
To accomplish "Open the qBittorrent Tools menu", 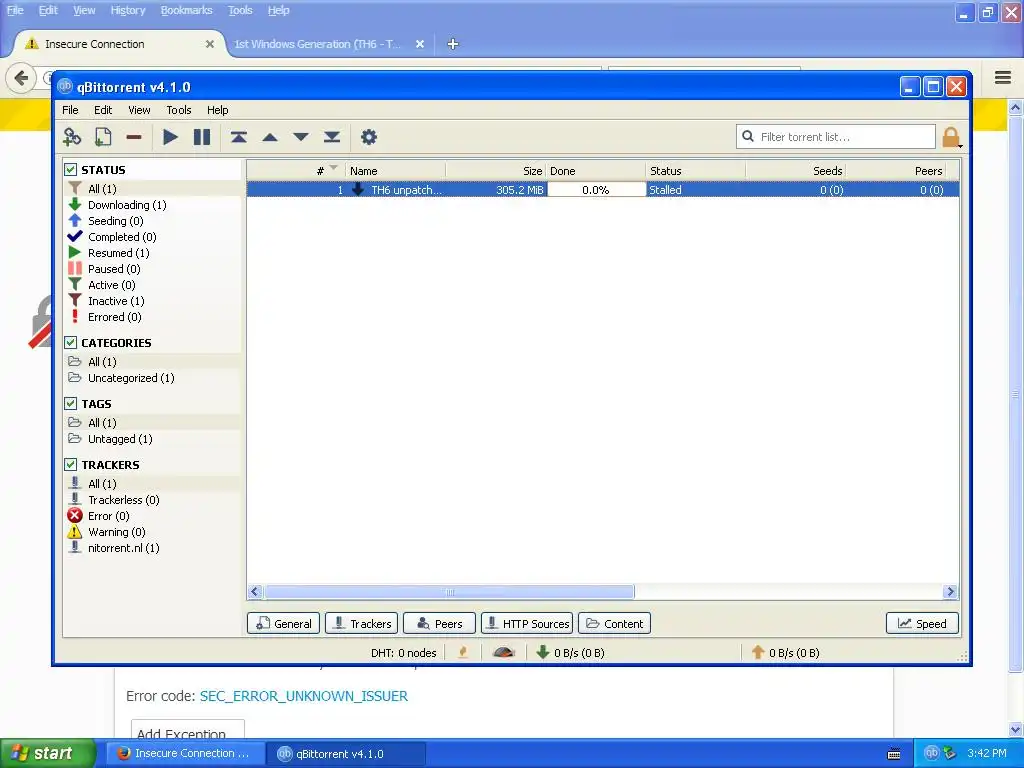I will tap(178, 110).
